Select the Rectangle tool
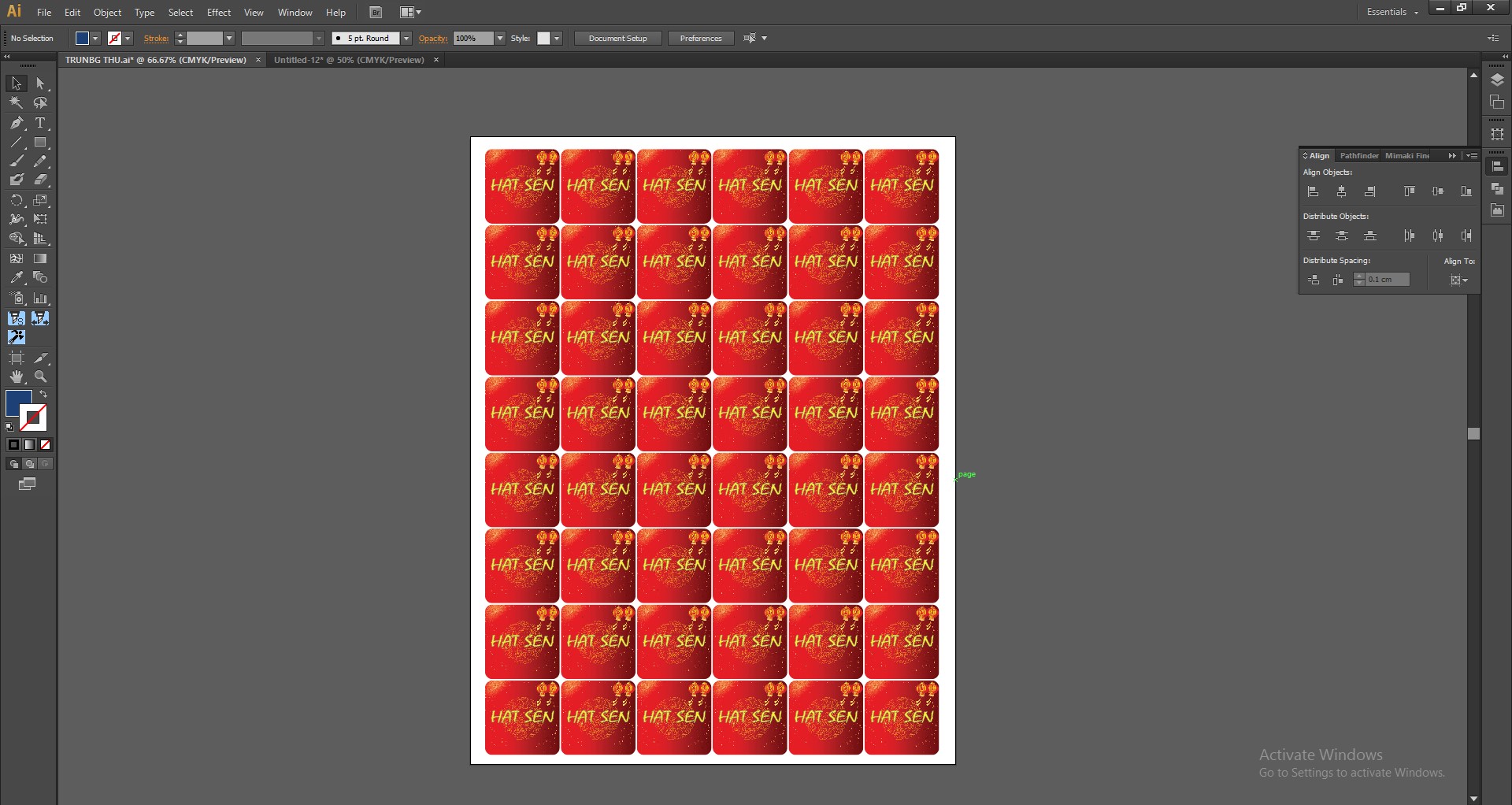The height and width of the screenshot is (805, 1512). tap(41, 143)
